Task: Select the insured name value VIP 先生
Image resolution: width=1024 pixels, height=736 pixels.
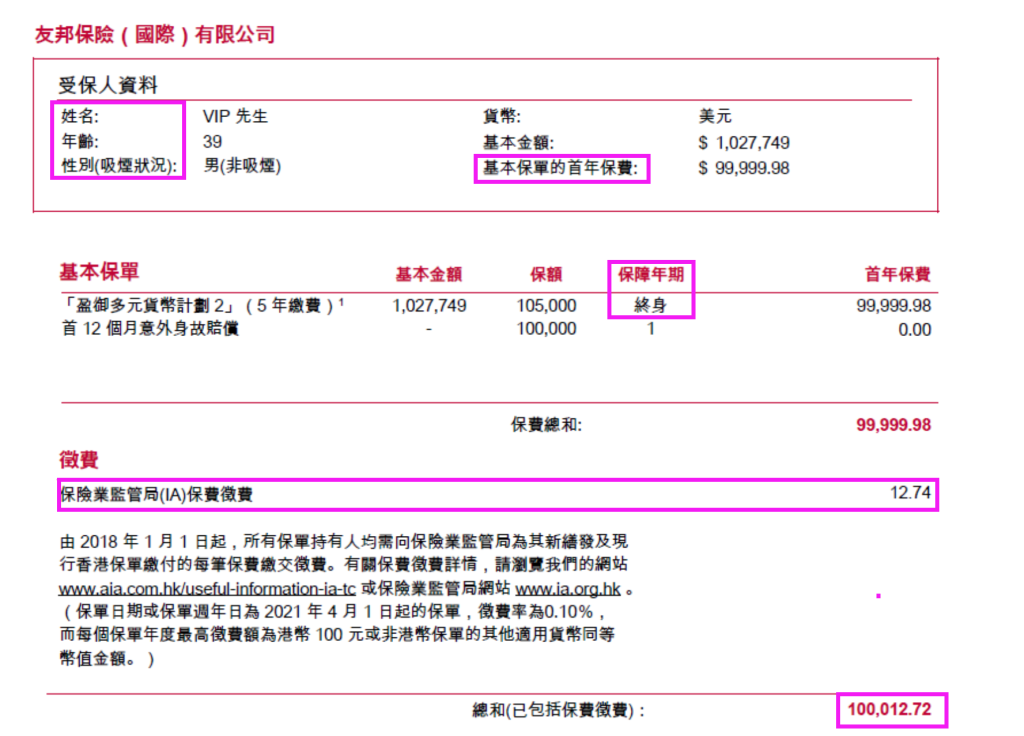Action: coord(235,116)
